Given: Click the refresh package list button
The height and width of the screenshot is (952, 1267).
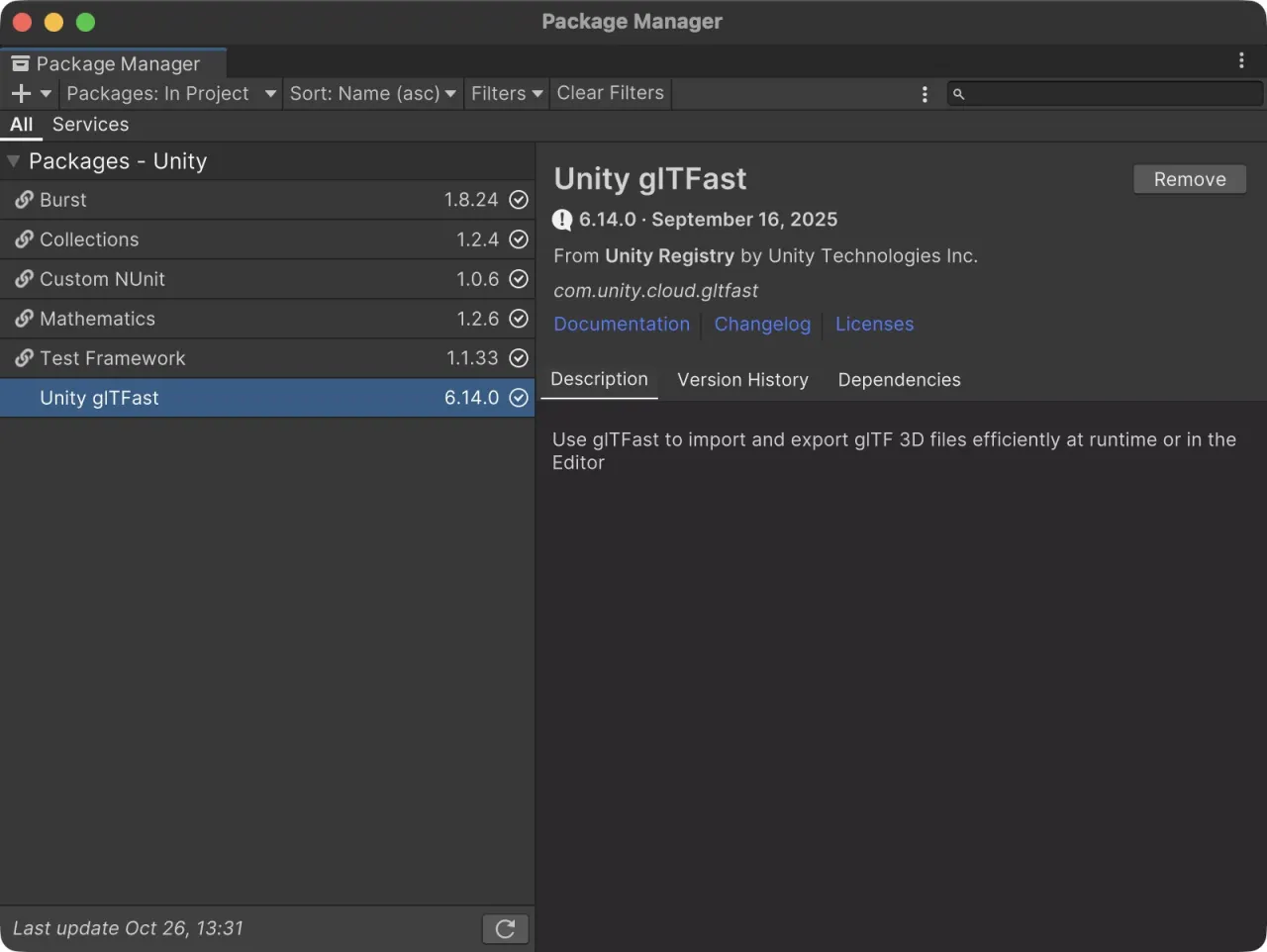Looking at the screenshot, I should (x=505, y=929).
